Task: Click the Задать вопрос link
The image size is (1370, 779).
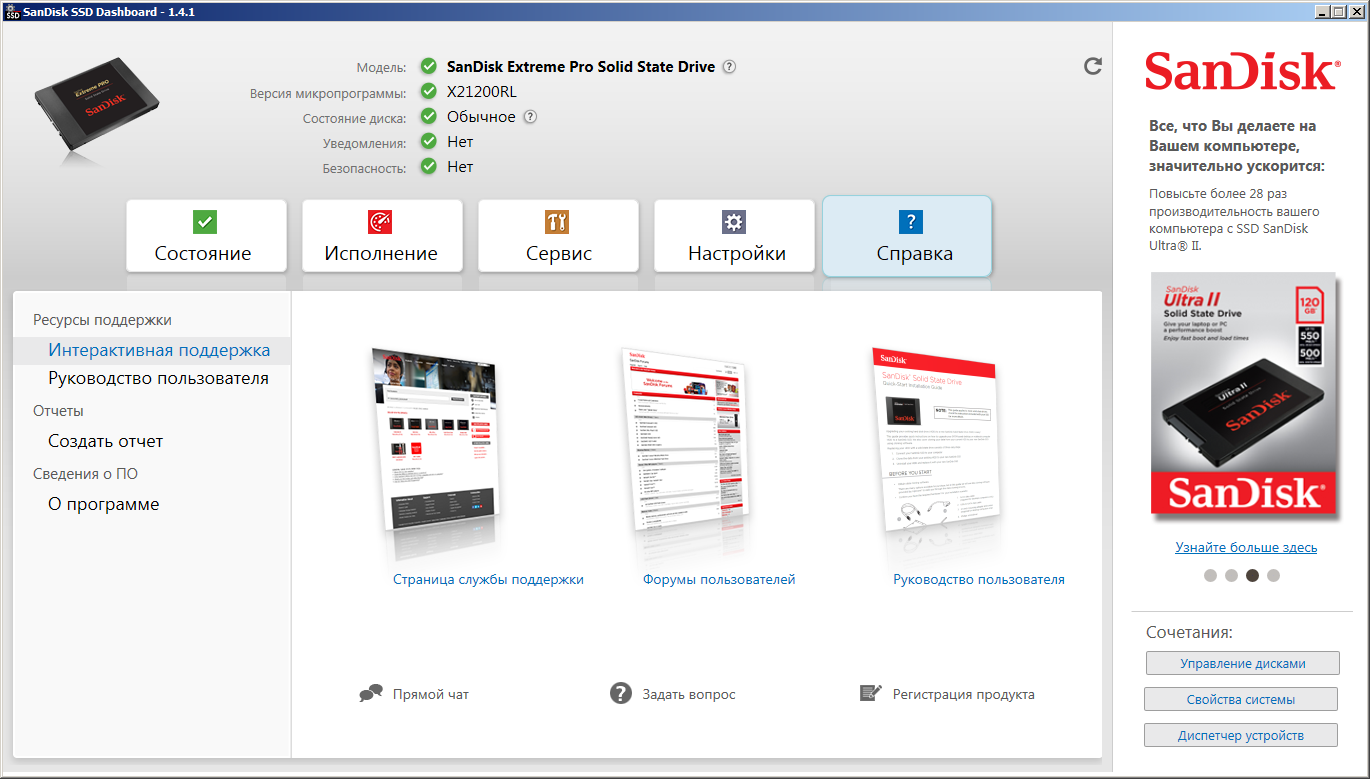Action: tap(689, 694)
